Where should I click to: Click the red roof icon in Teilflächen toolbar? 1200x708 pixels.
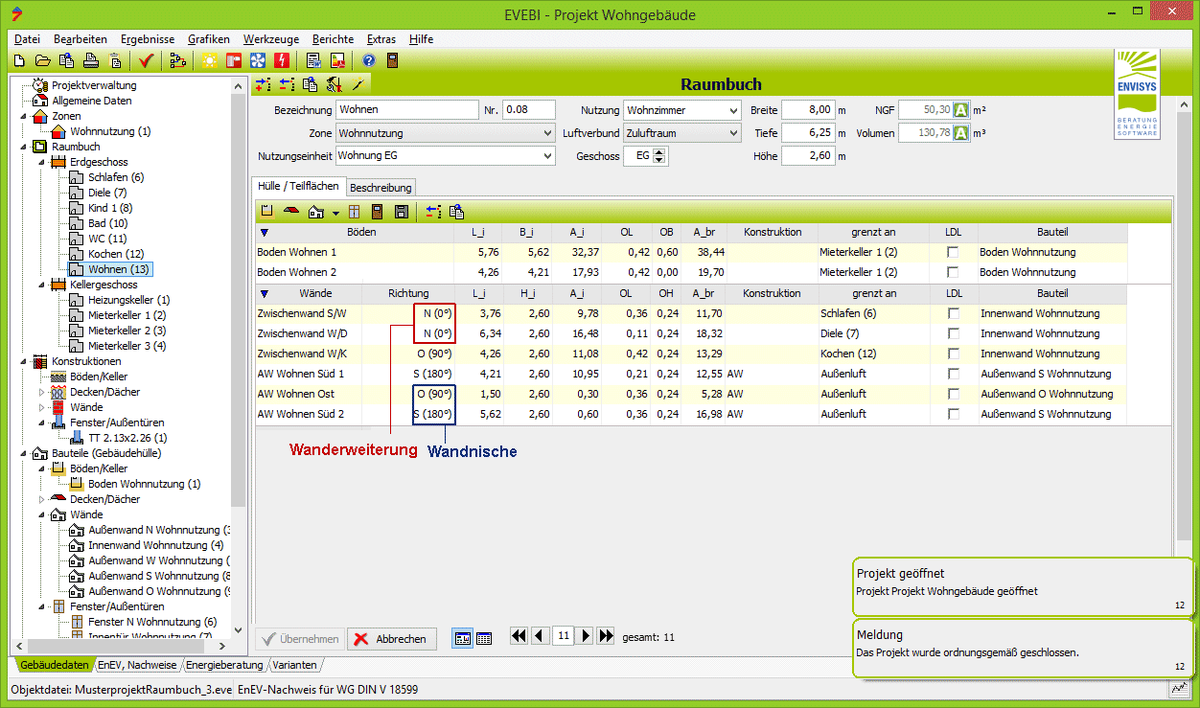click(x=290, y=212)
